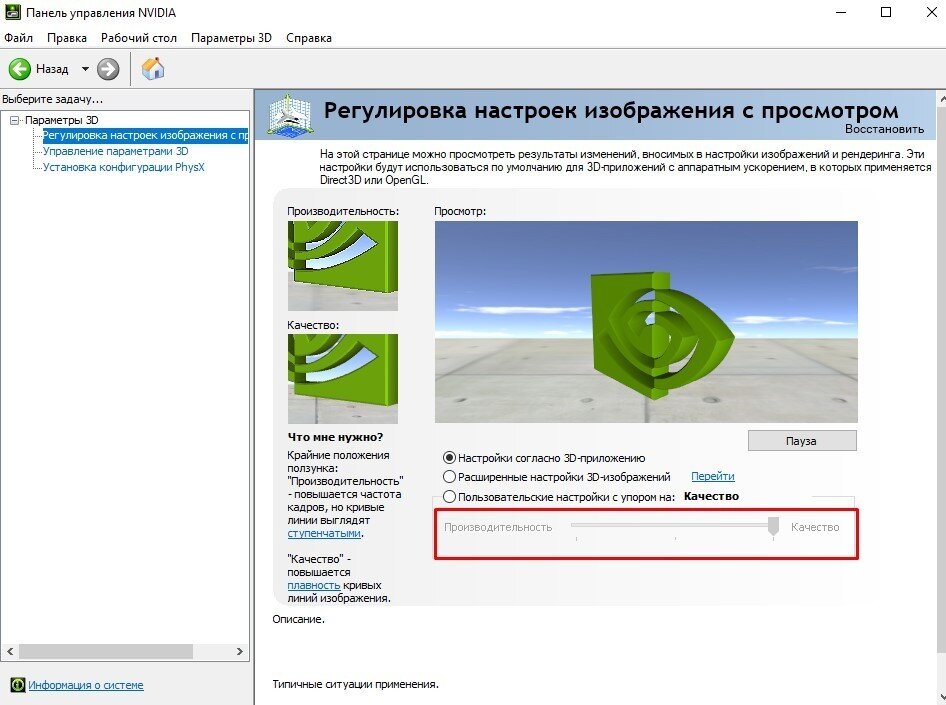Open Информация о системе link
The image size is (946, 705).
[x=86, y=685]
